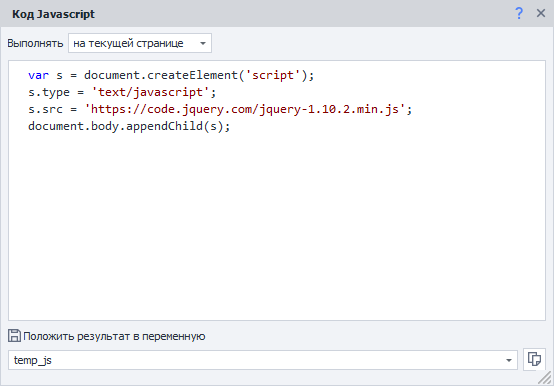554x386 pixels.
Task: Close the Код Javascript dialog
Action: coord(541,13)
